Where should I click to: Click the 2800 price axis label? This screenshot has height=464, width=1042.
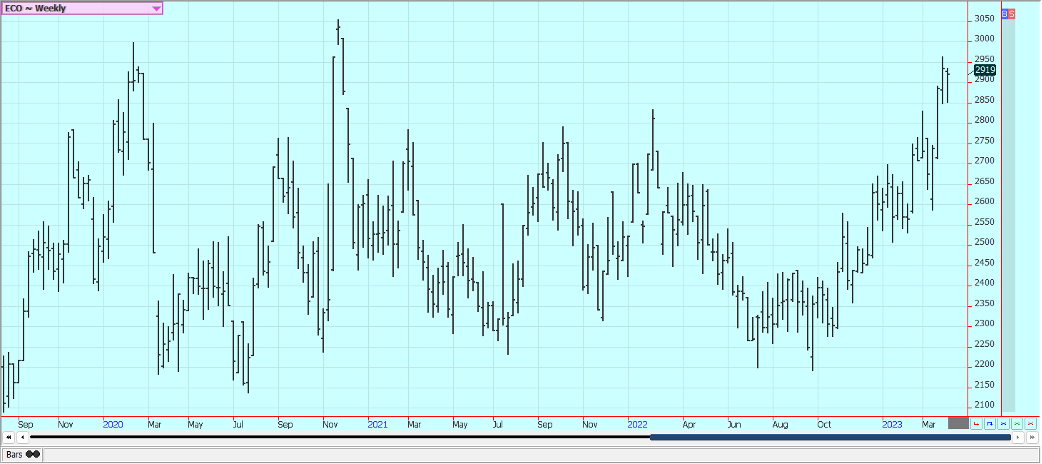click(x=985, y=120)
